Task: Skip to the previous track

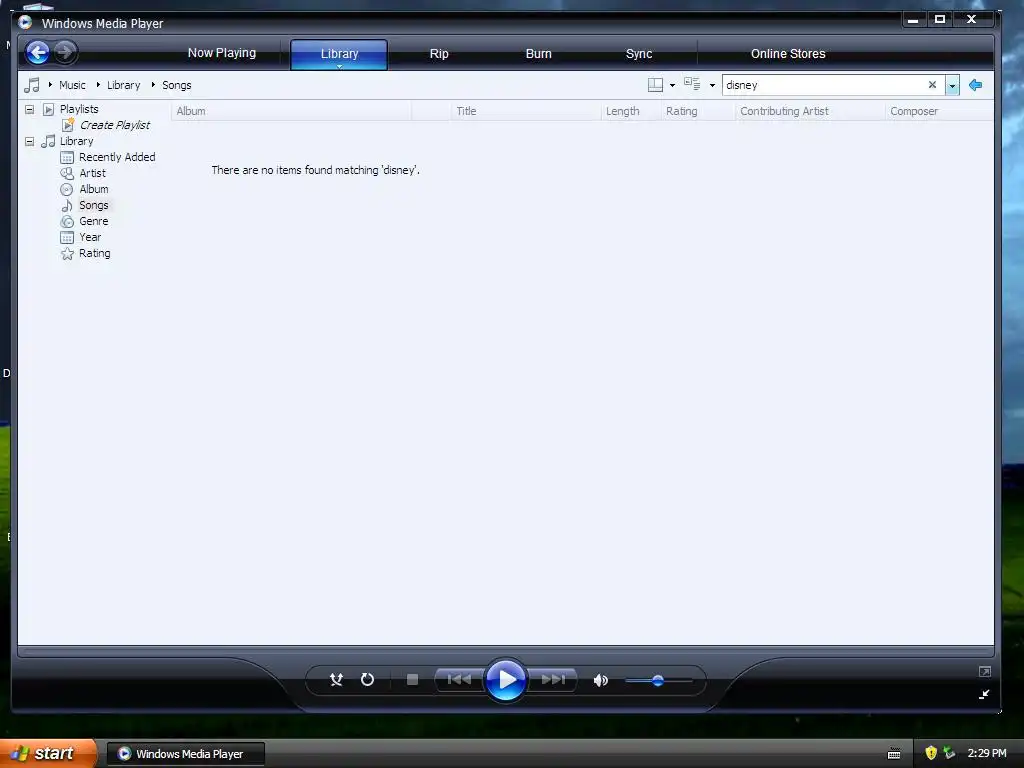Action: coord(459,680)
